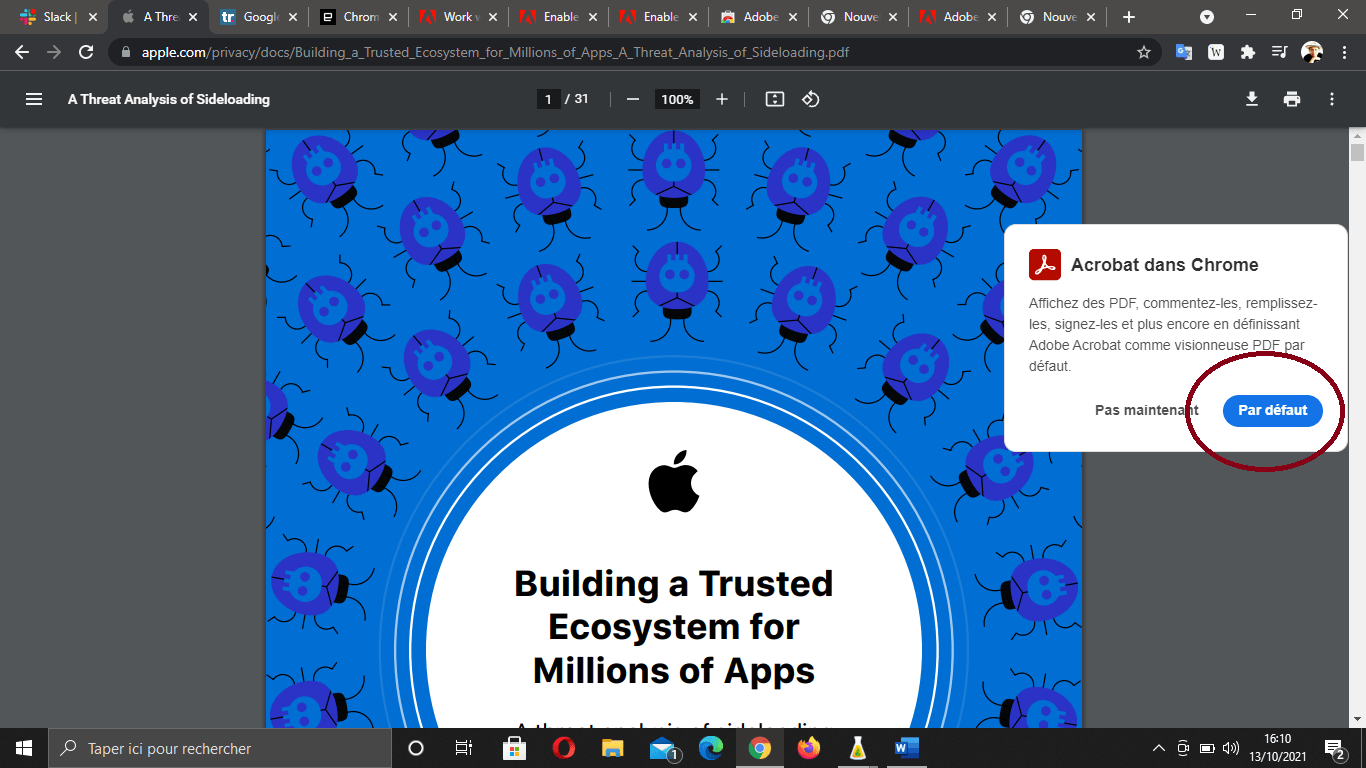Viewport: 1366px width, 768px height.
Task: View site information via lock icon
Action: [x=126, y=52]
